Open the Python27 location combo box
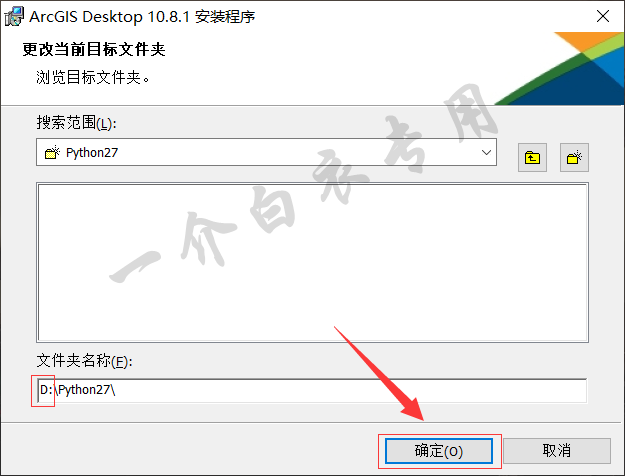Screen dimensions: 625x476 click(x=266, y=152)
